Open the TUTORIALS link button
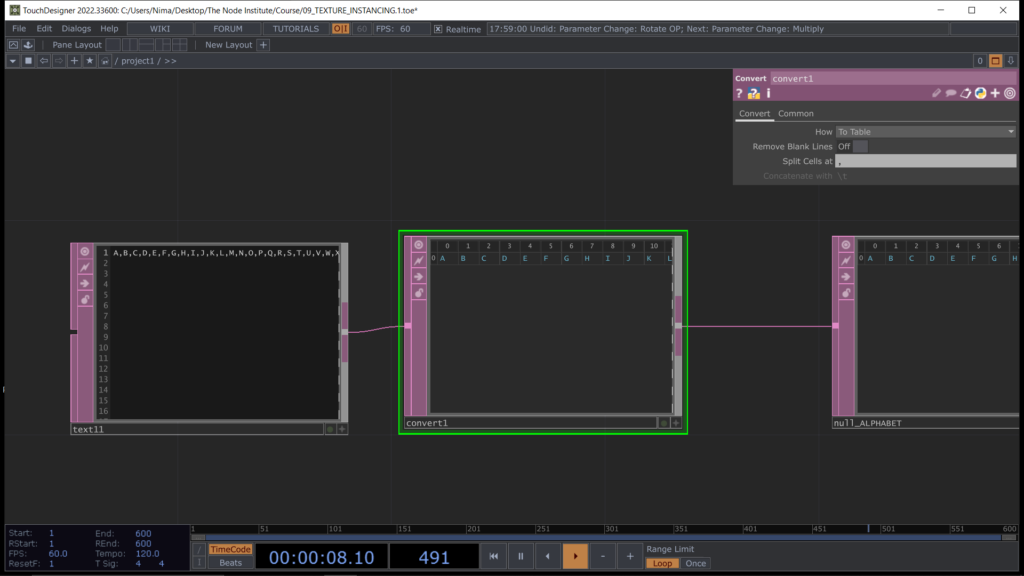The height and width of the screenshot is (576, 1024). [x=296, y=29]
